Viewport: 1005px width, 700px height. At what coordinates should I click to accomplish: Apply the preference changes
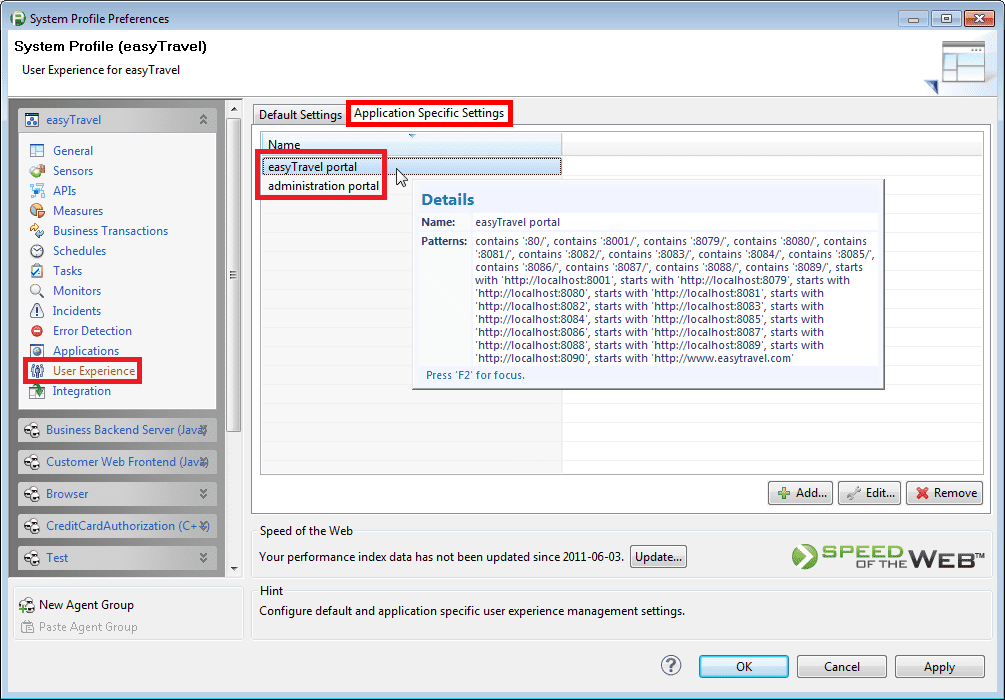coord(940,667)
